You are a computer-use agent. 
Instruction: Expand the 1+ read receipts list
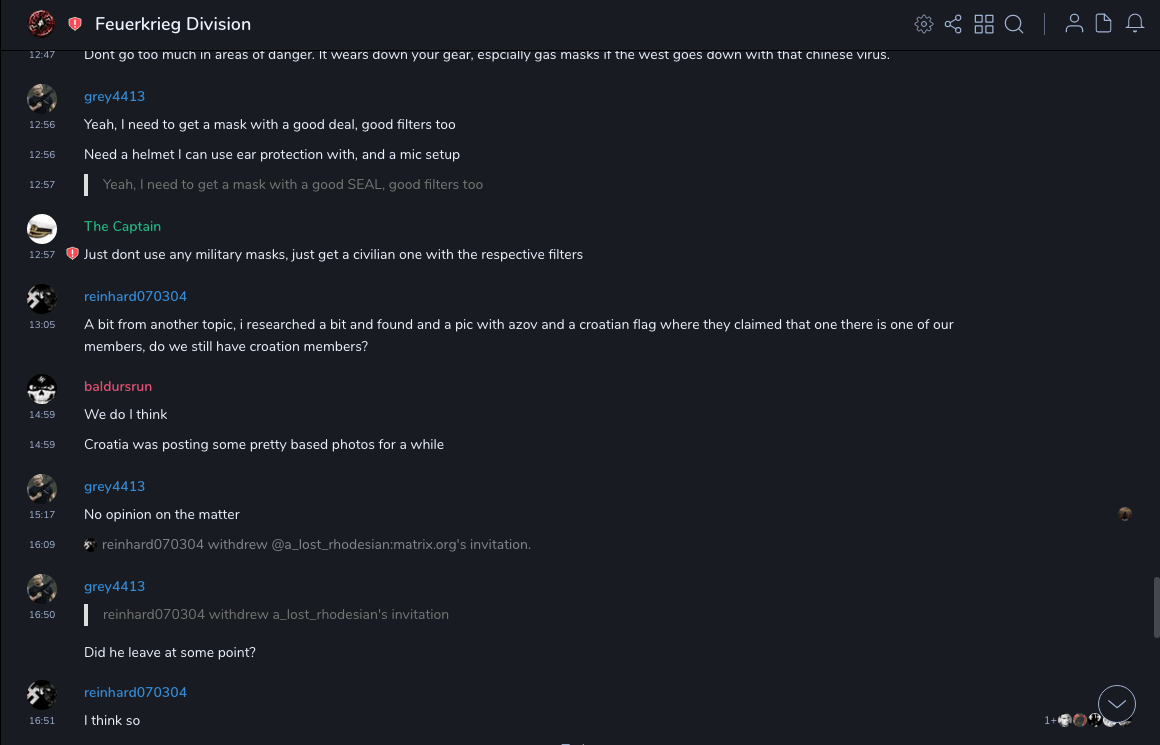1050,720
